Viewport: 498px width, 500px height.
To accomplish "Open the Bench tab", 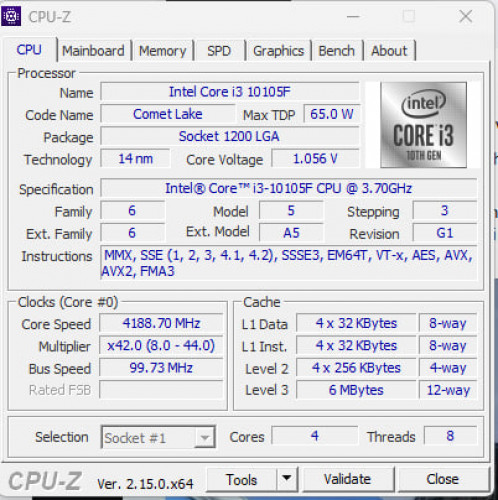I will pyautogui.click(x=337, y=51).
